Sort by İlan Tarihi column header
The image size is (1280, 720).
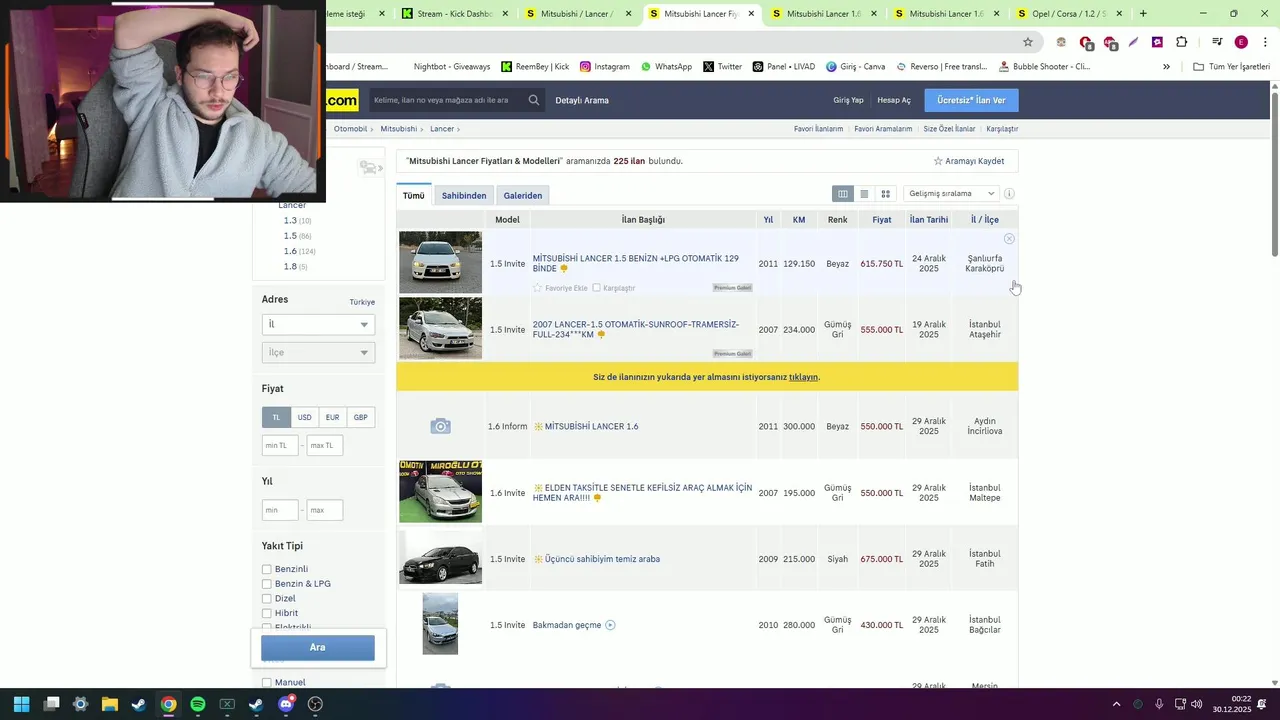pyautogui.click(x=929, y=220)
